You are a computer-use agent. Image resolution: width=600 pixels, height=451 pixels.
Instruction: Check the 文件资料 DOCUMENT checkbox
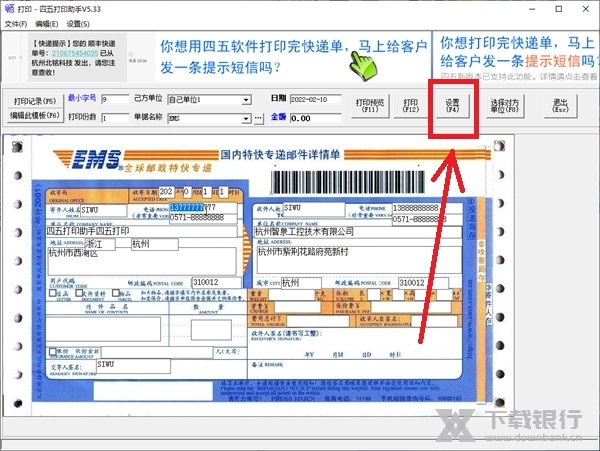(x=79, y=293)
